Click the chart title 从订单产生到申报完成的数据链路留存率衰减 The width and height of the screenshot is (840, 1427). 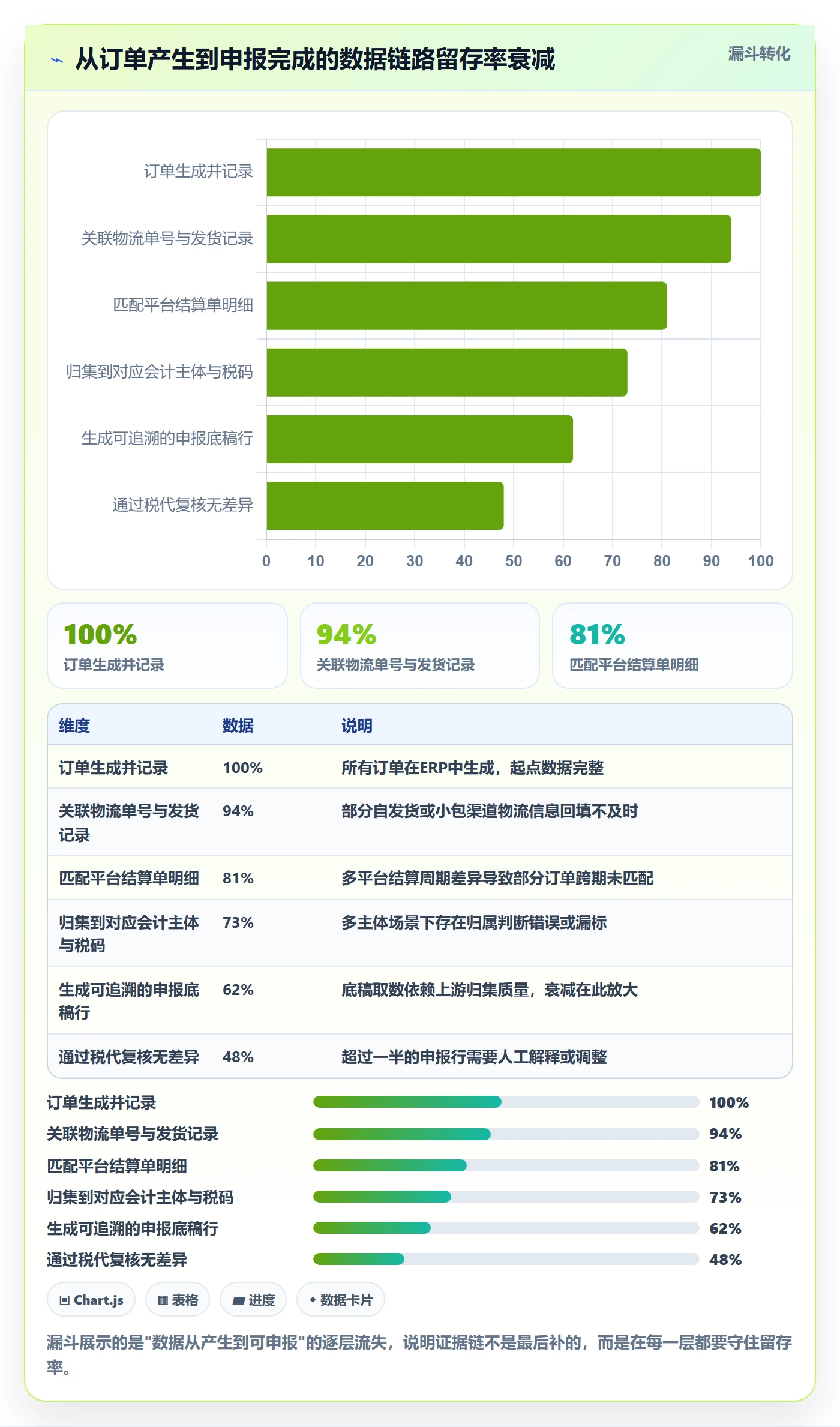point(315,59)
